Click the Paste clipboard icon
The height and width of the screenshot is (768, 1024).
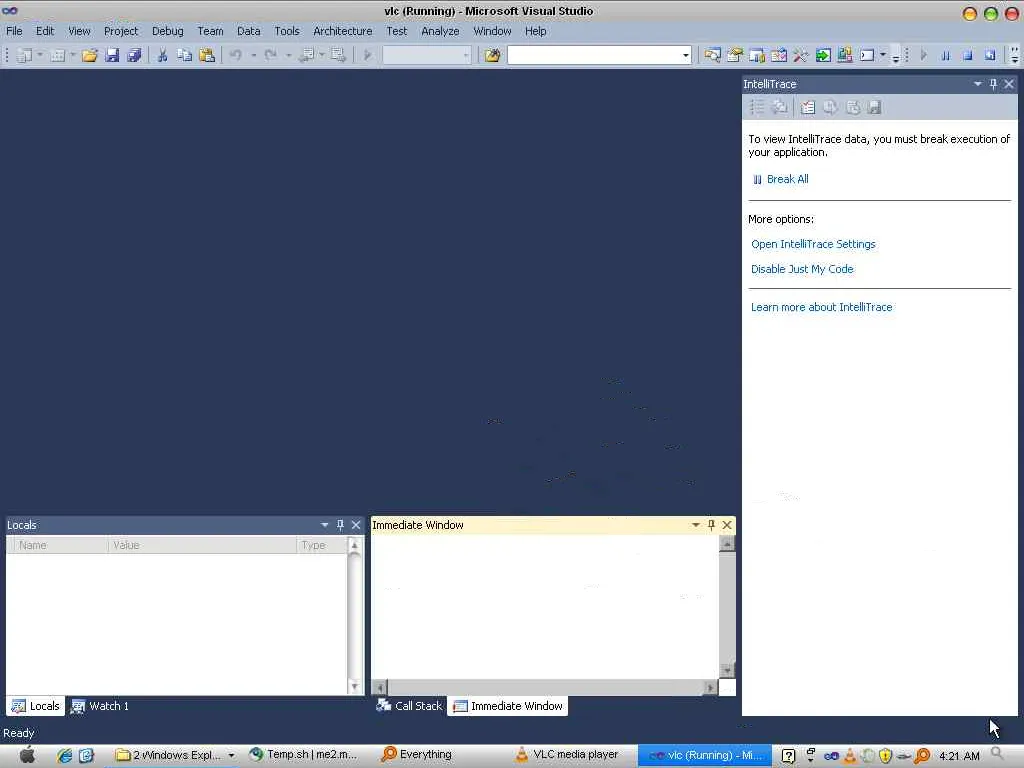[207, 56]
